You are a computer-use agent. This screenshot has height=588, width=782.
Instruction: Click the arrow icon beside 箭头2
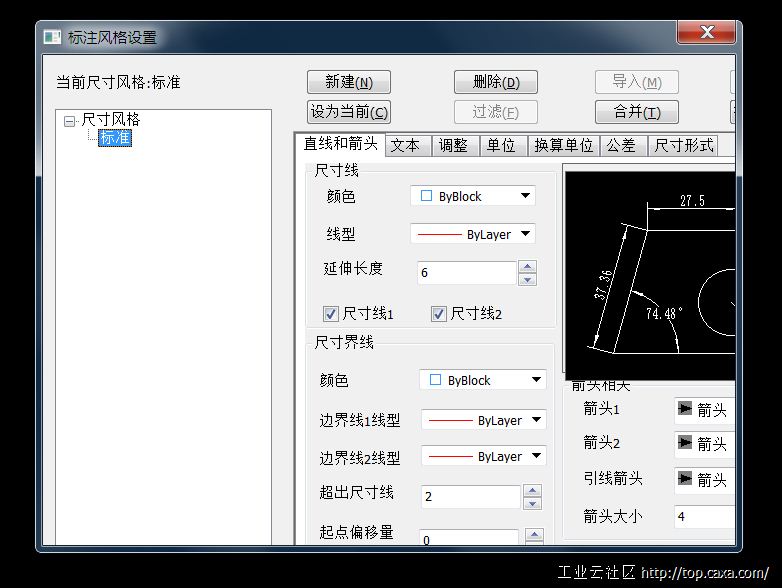click(x=685, y=442)
